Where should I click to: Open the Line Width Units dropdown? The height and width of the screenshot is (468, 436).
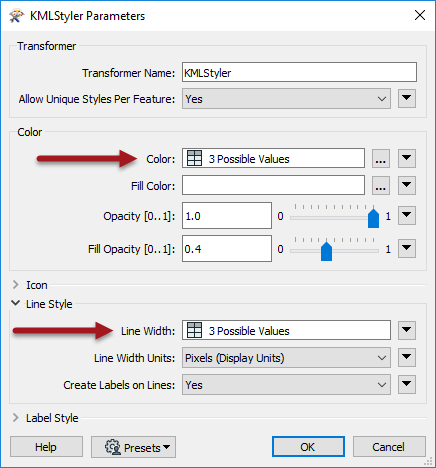coord(286,358)
